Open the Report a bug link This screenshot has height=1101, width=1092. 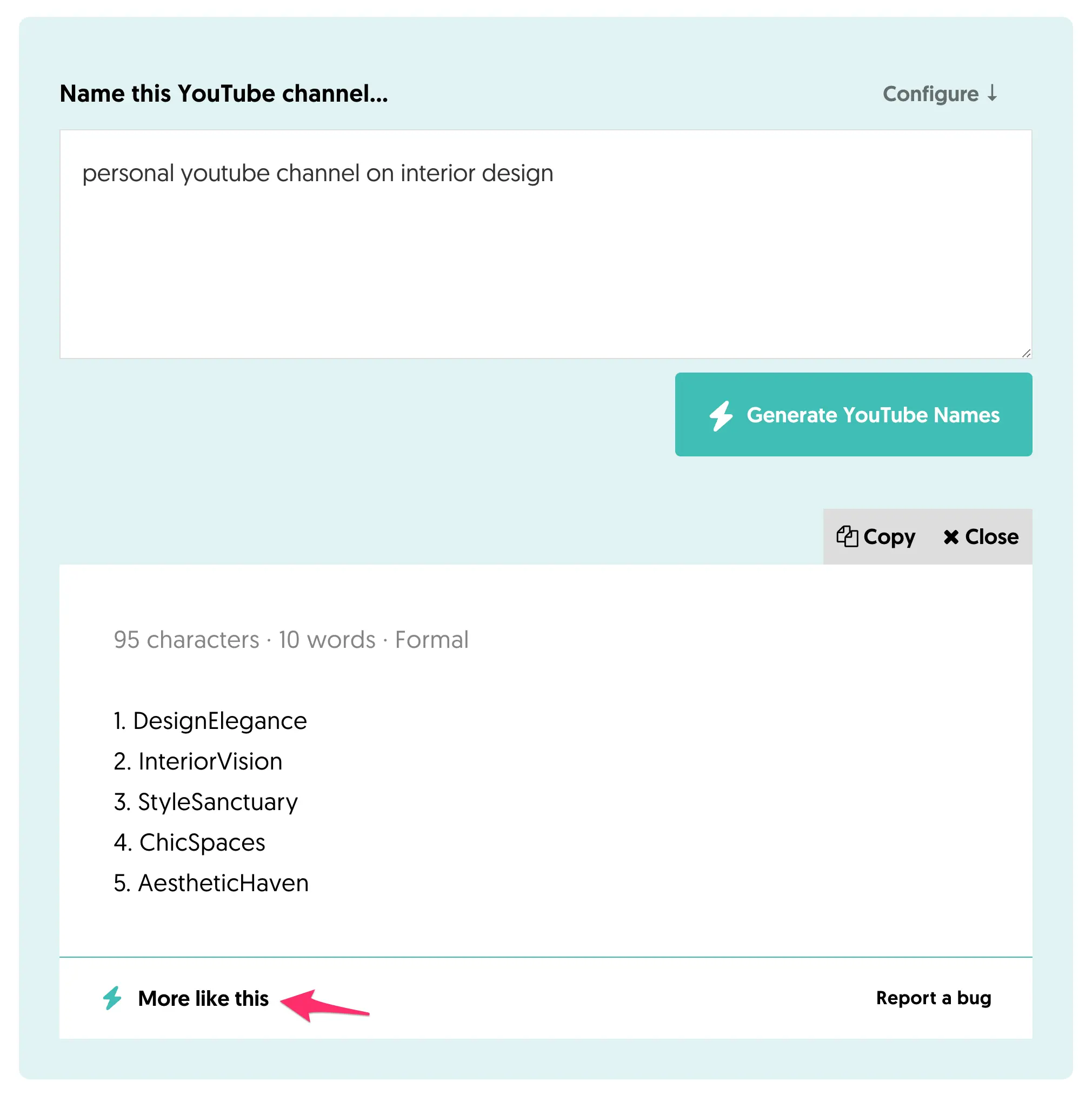click(933, 998)
